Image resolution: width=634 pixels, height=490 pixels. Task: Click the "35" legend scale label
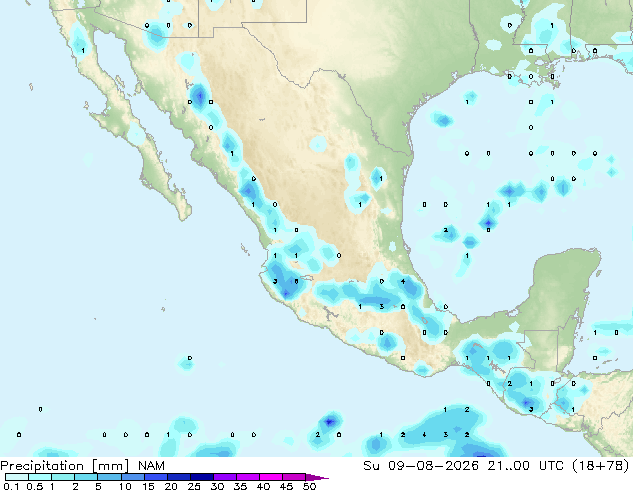click(240, 486)
